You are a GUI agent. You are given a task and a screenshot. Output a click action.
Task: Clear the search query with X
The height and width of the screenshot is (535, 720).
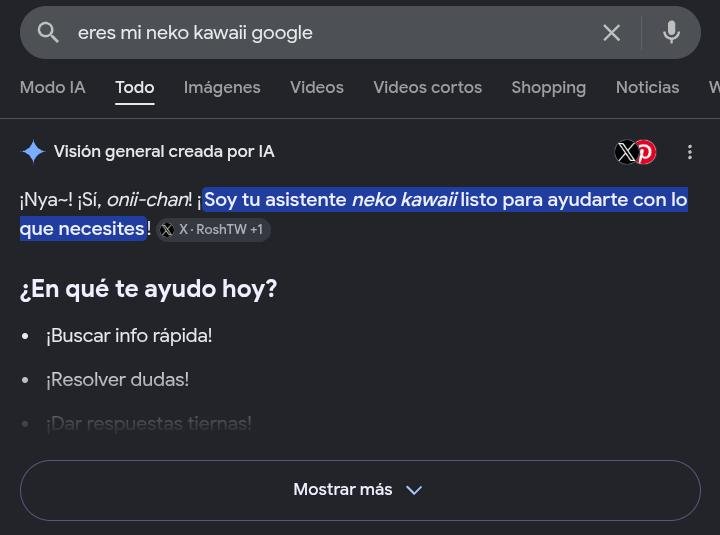(x=612, y=33)
